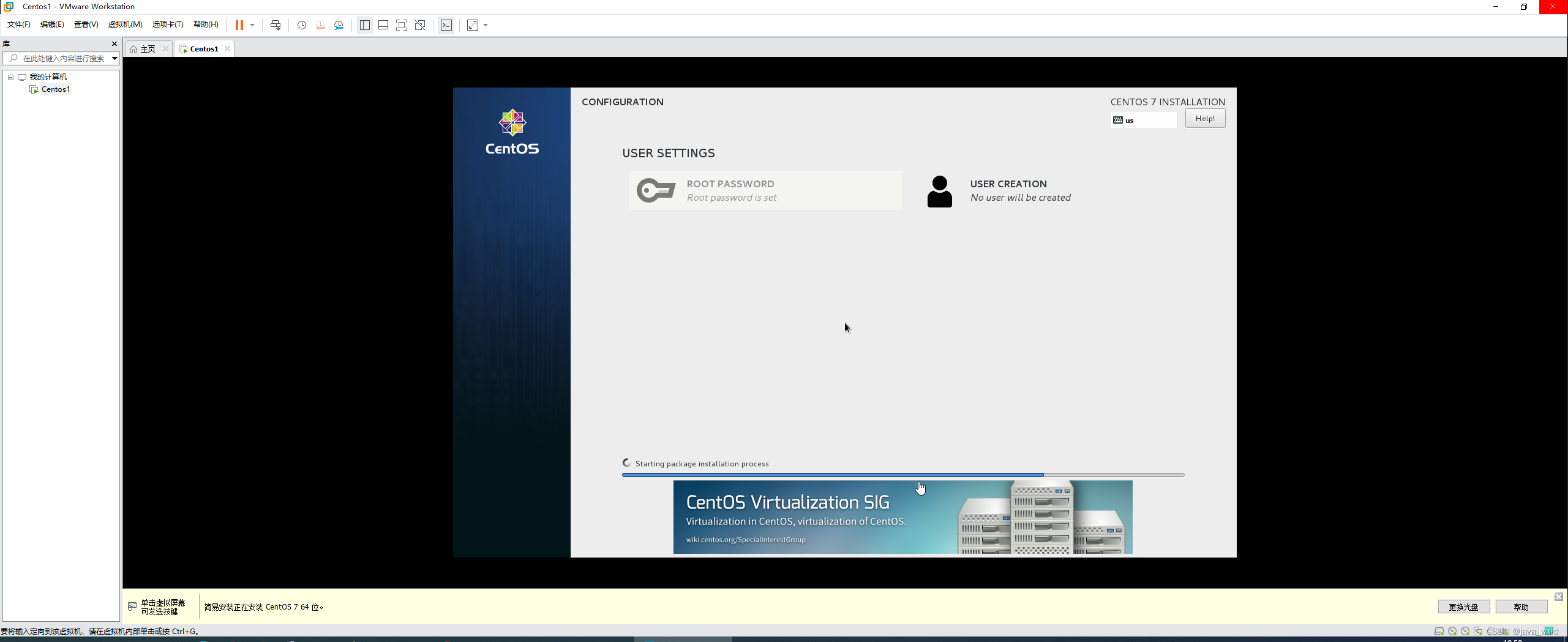Open the 帮助(H) menu
Image resolution: width=1568 pixels, height=642 pixels.
206,24
